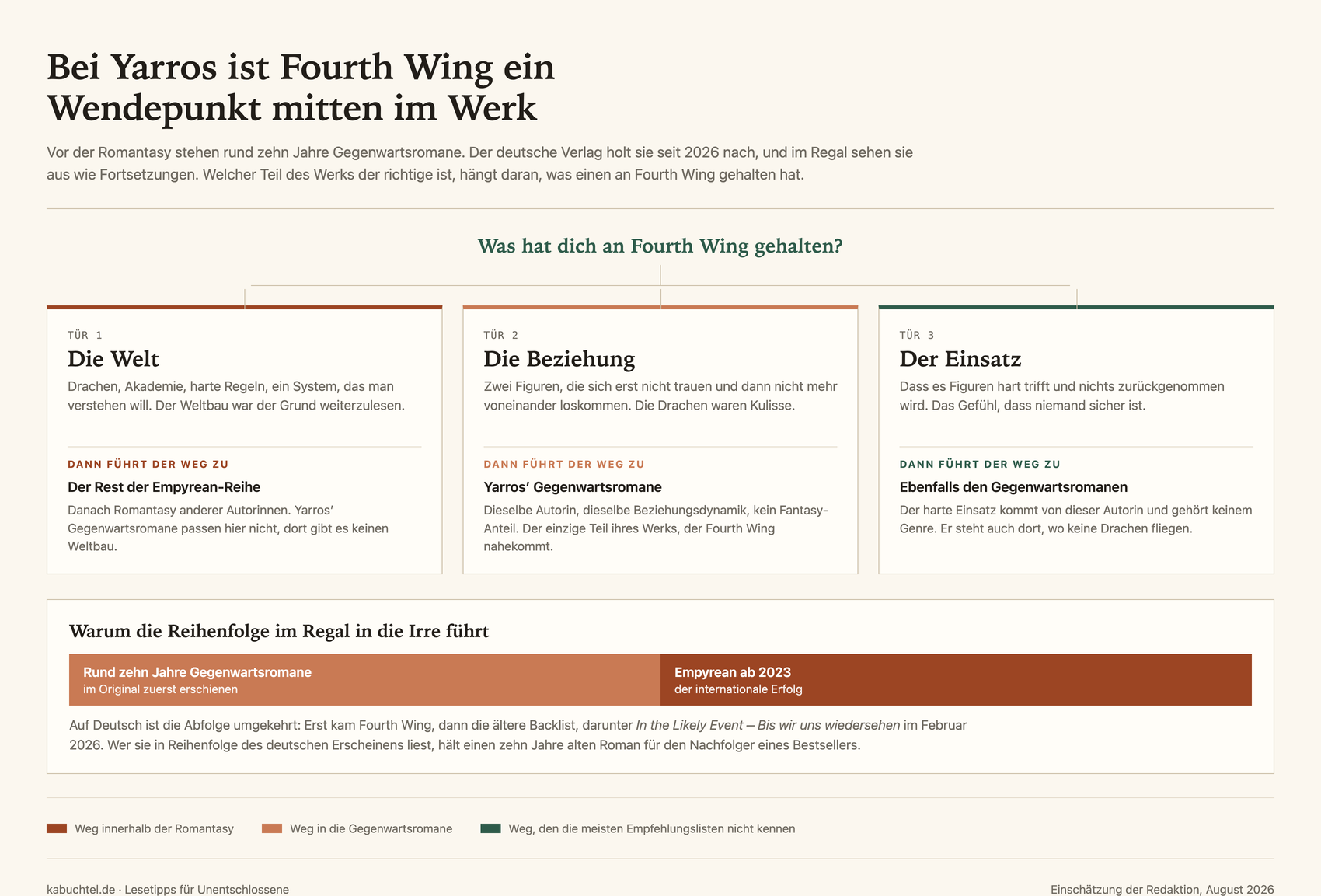
Task: Click the "der internationale Erfolg" caption
Action: (x=738, y=689)
